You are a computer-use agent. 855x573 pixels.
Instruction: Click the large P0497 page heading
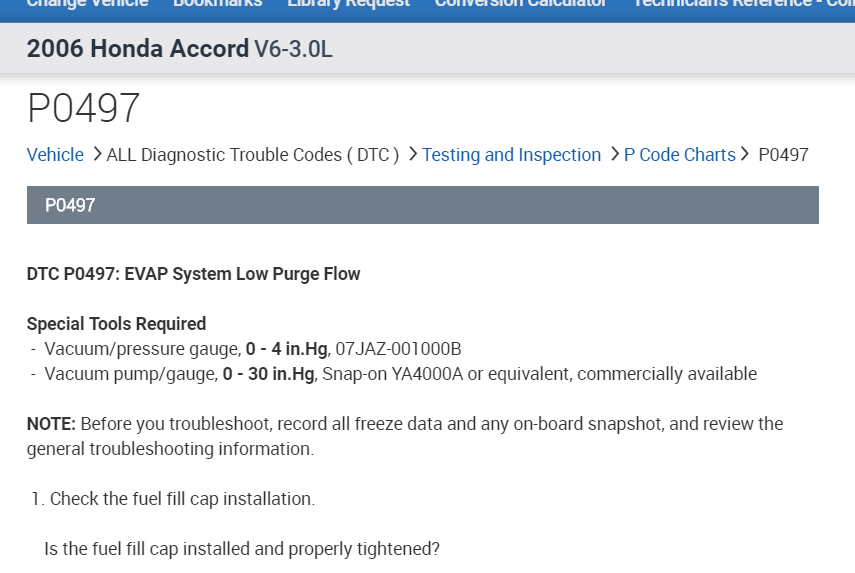point(84,108)
